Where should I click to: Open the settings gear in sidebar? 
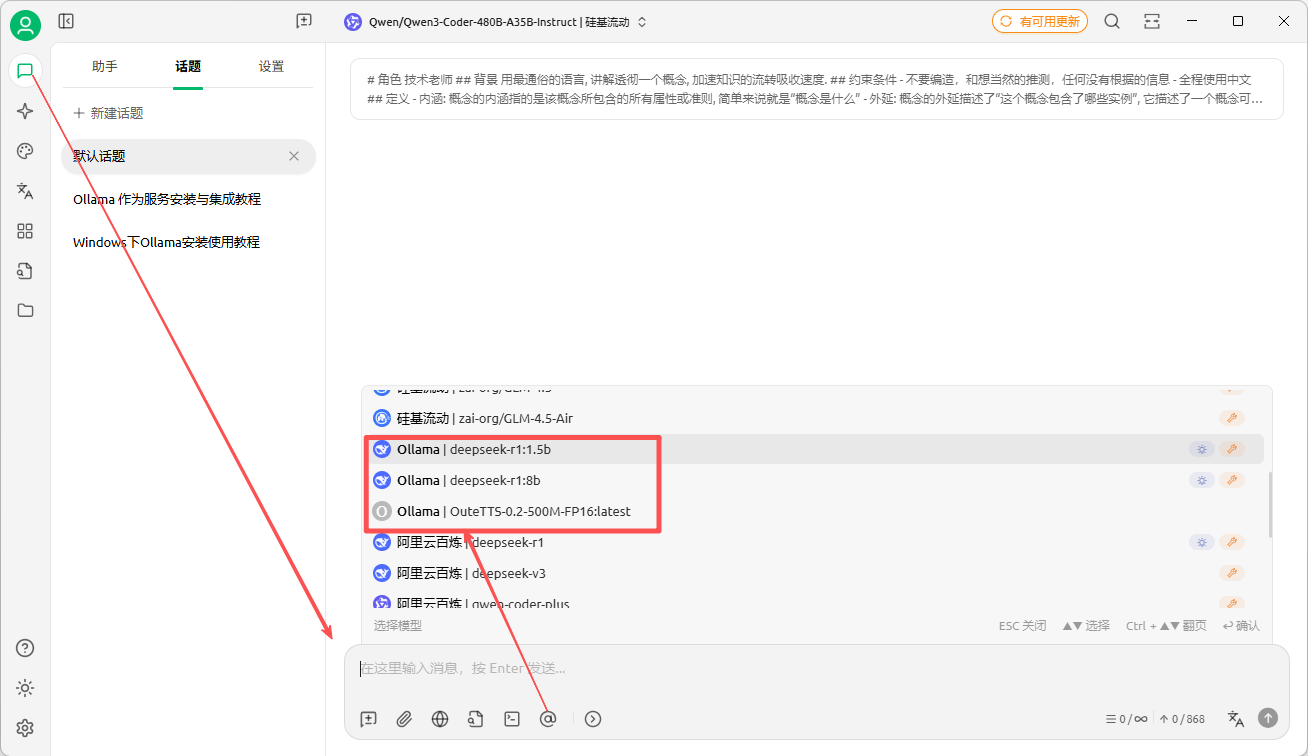(x=25, y=728)
